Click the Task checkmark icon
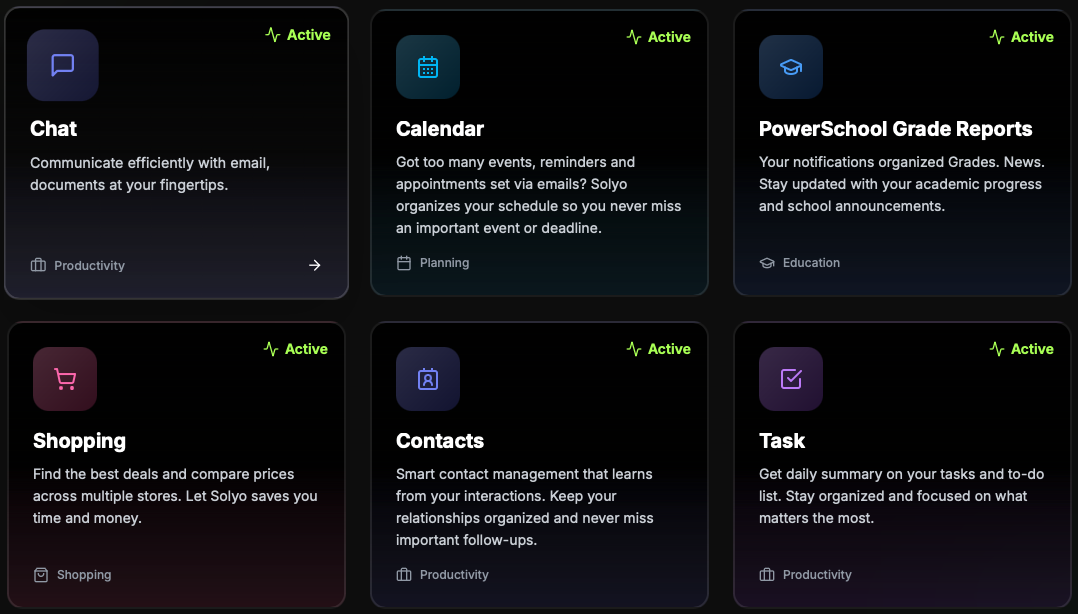Image resolution: width=1078 pixels, height=614 pixels. (791, 379)
